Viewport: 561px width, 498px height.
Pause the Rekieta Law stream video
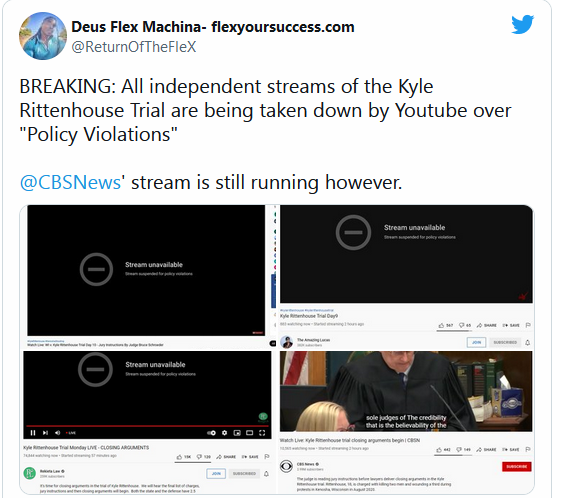pyautogui.click(x=33, y=433)
